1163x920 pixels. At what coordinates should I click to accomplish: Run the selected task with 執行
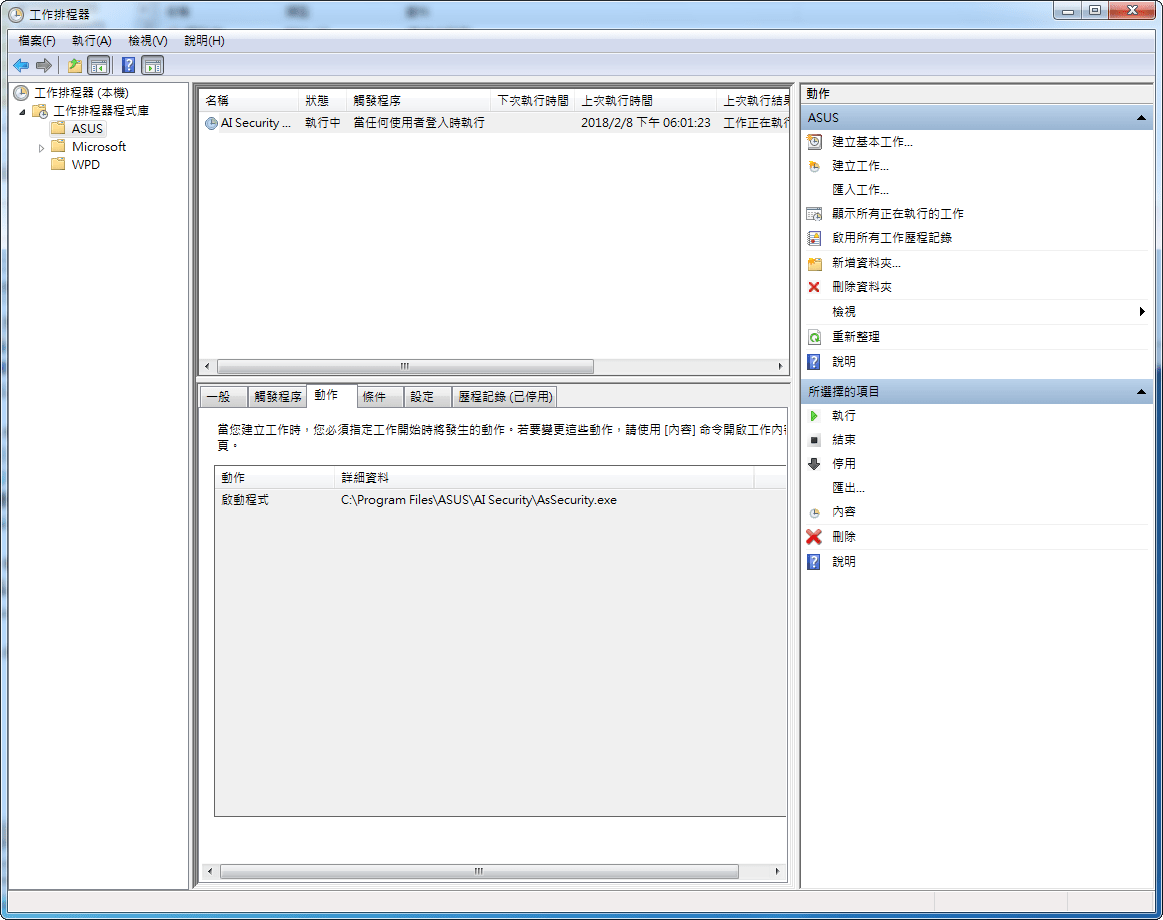(843, 415)
